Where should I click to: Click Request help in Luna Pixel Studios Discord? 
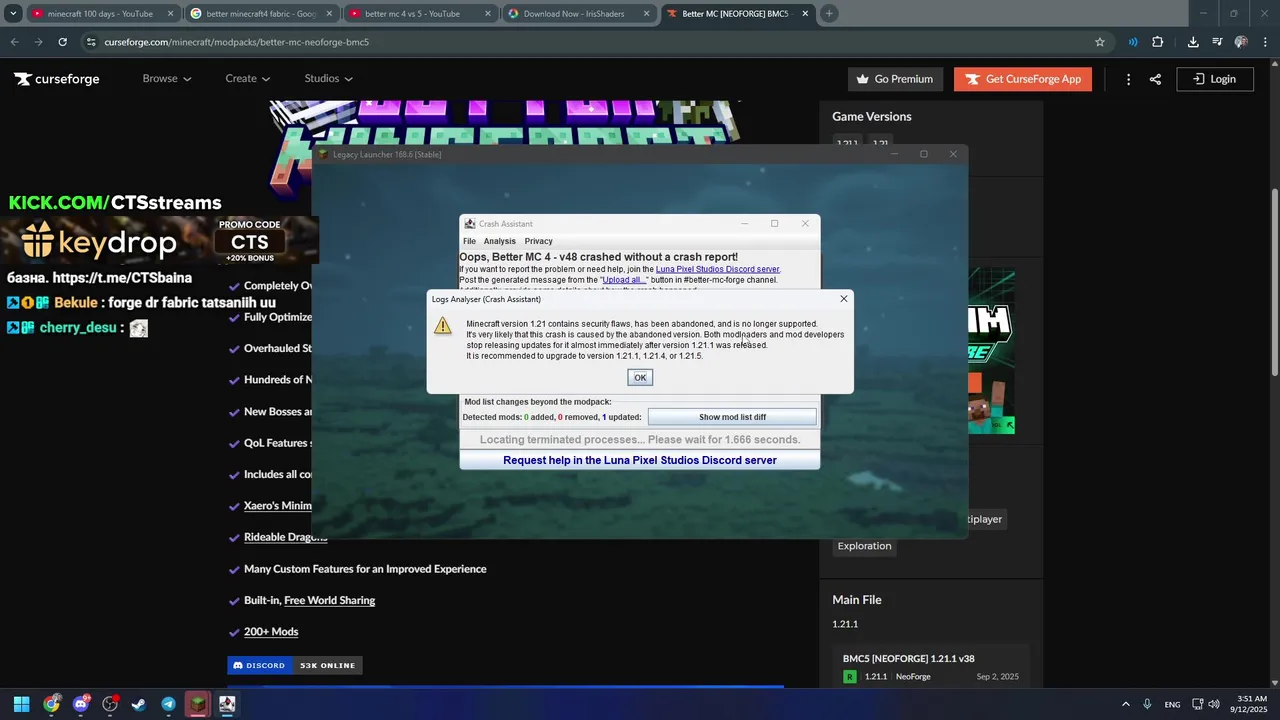point(640,460)
